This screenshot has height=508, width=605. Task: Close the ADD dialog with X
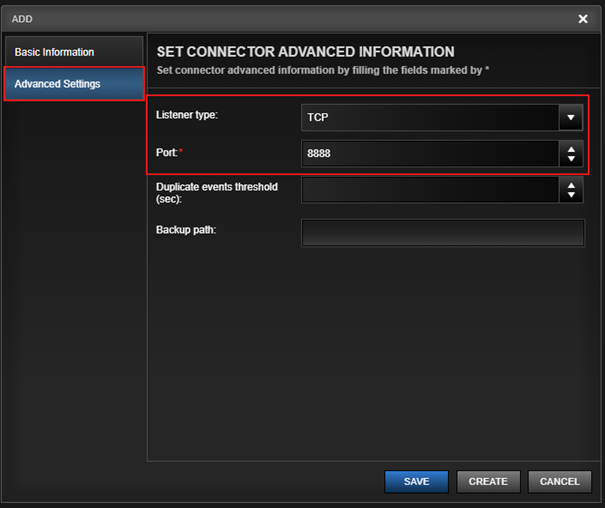pos(583,19)
